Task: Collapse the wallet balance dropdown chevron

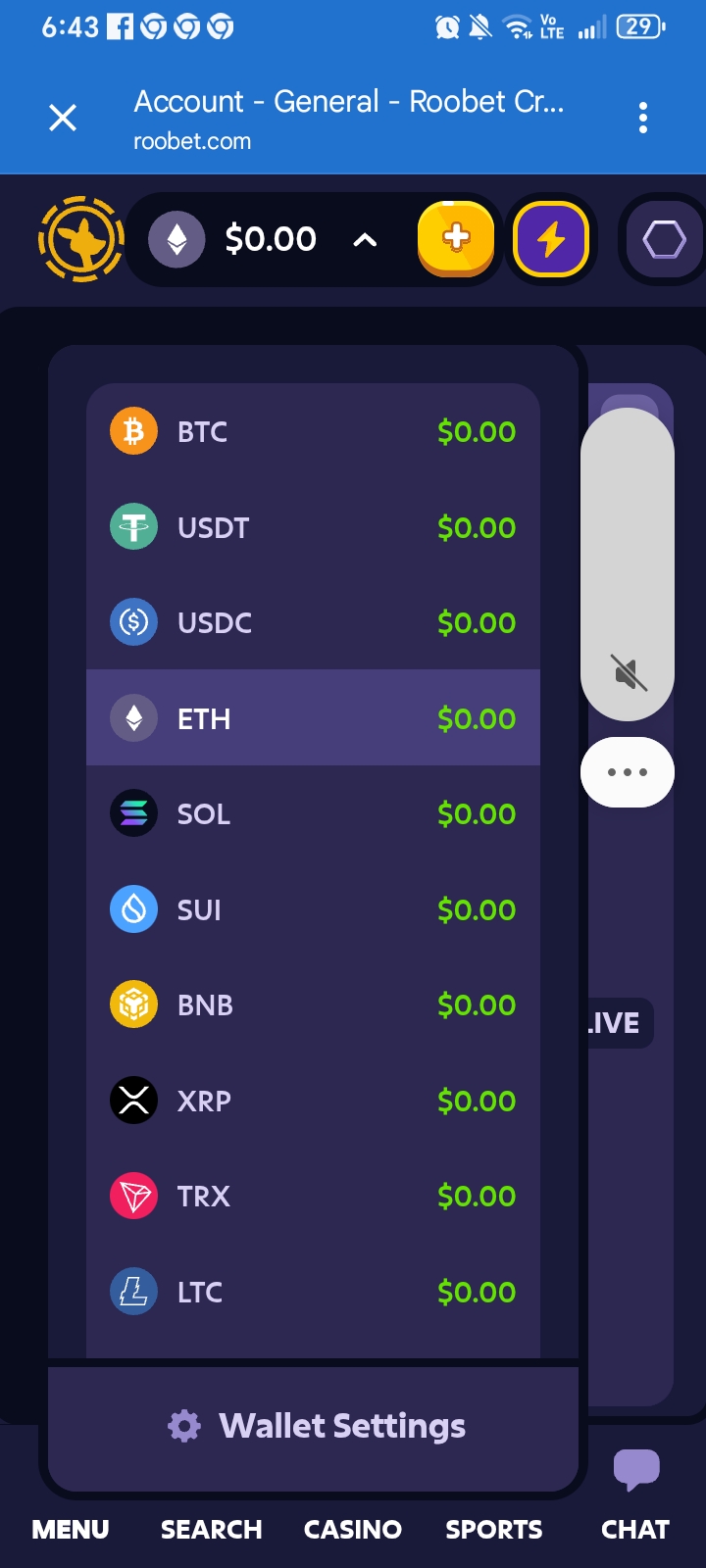Action: click(365, 239)
